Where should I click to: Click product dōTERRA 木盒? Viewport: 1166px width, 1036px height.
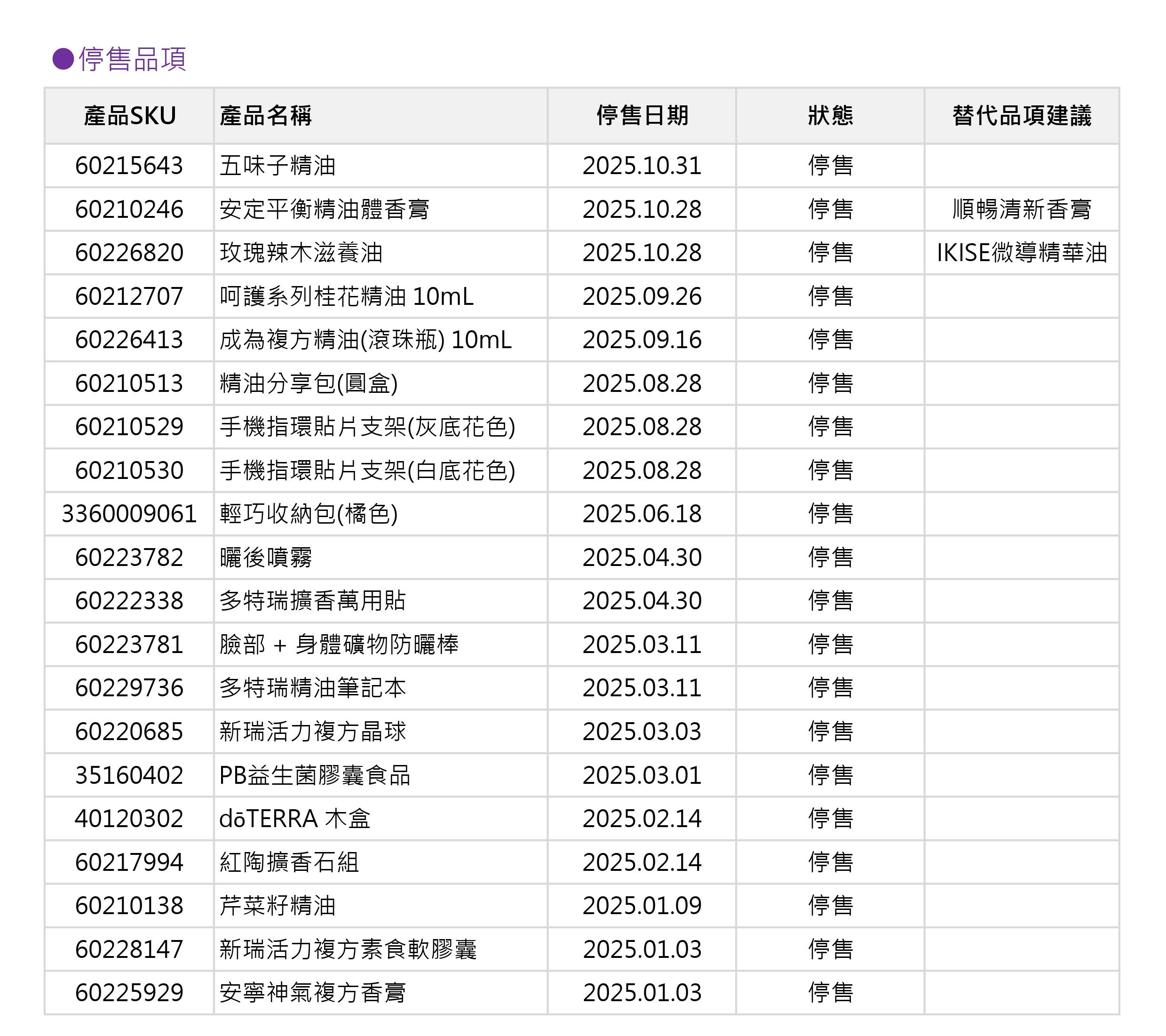coord(295,819)
